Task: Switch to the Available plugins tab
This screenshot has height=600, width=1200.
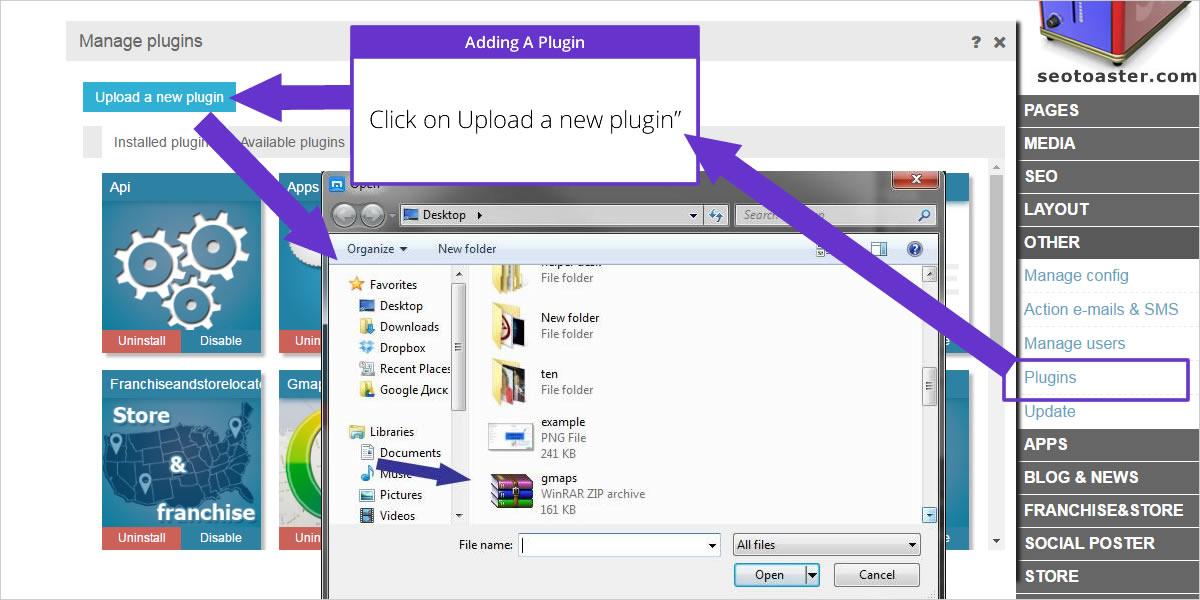Action: (292, 142)
